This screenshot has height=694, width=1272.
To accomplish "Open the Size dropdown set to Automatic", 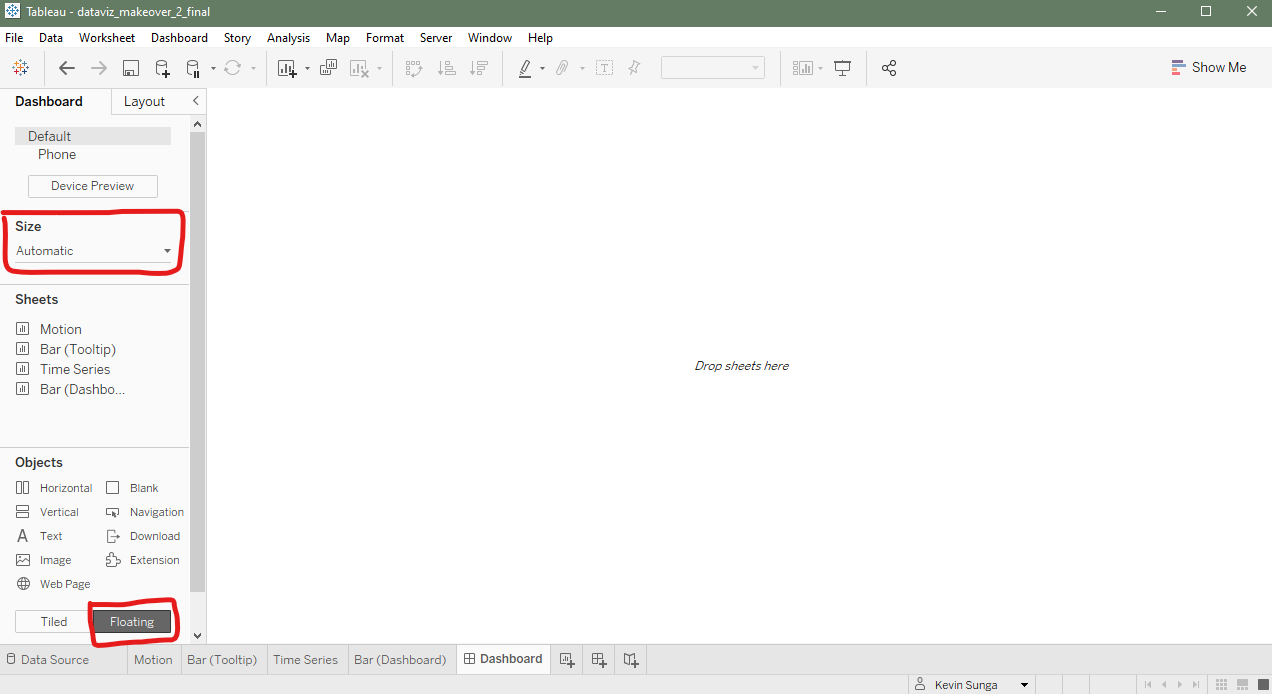I will (93, 251).
